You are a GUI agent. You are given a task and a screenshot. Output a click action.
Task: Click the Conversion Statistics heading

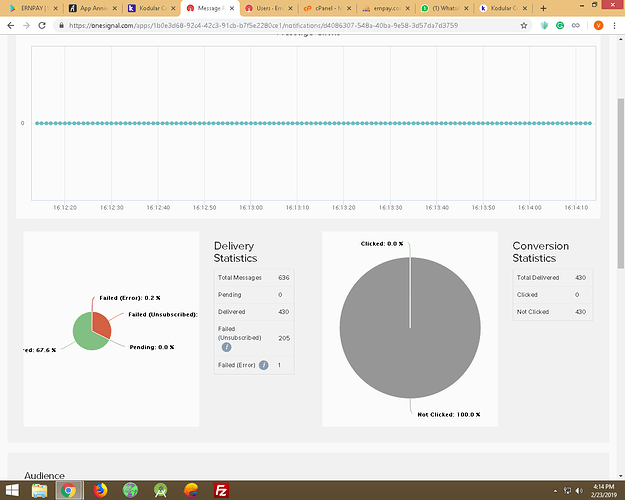click(540, 252)
